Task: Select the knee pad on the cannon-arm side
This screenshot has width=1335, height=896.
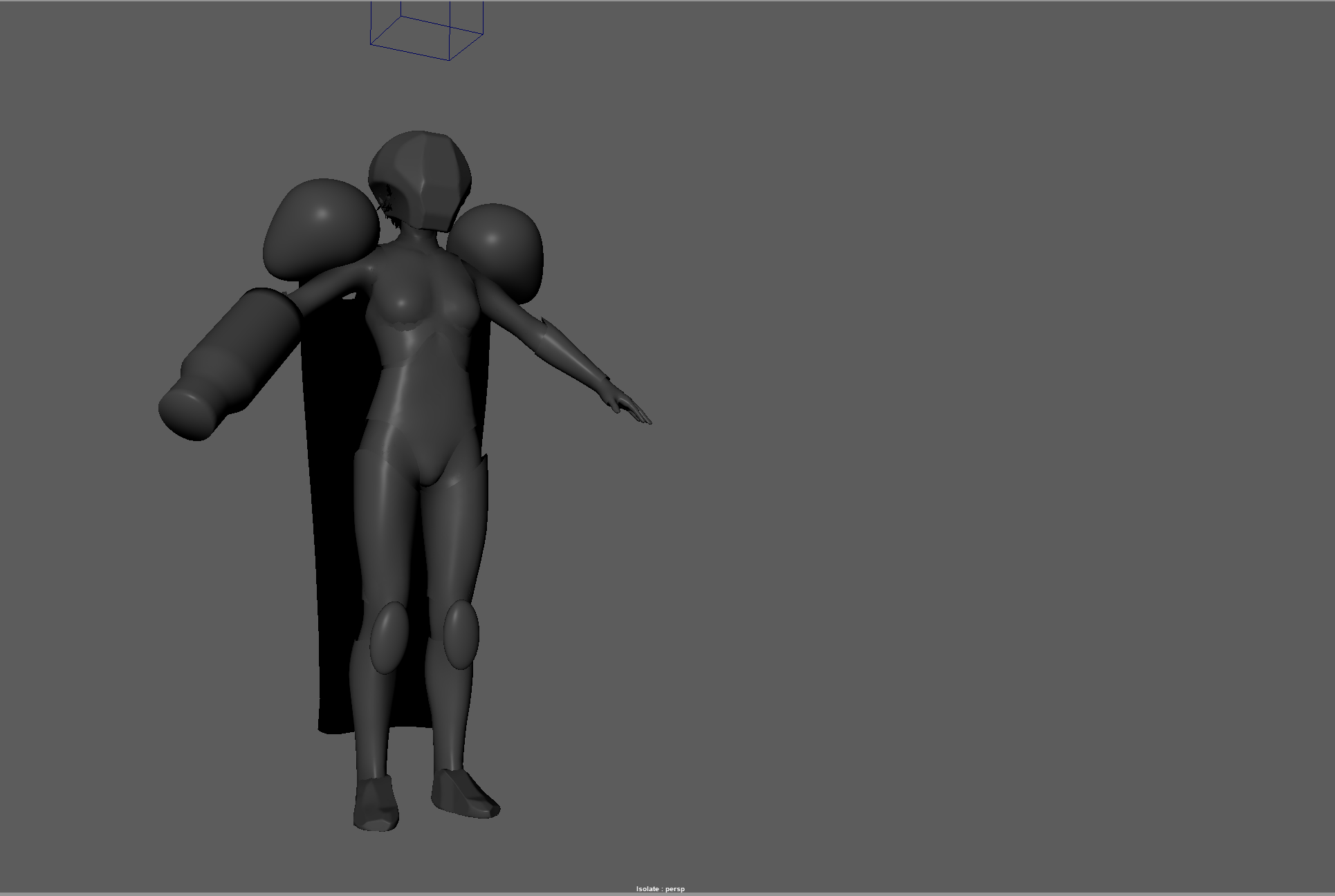Action: (389, 637)
